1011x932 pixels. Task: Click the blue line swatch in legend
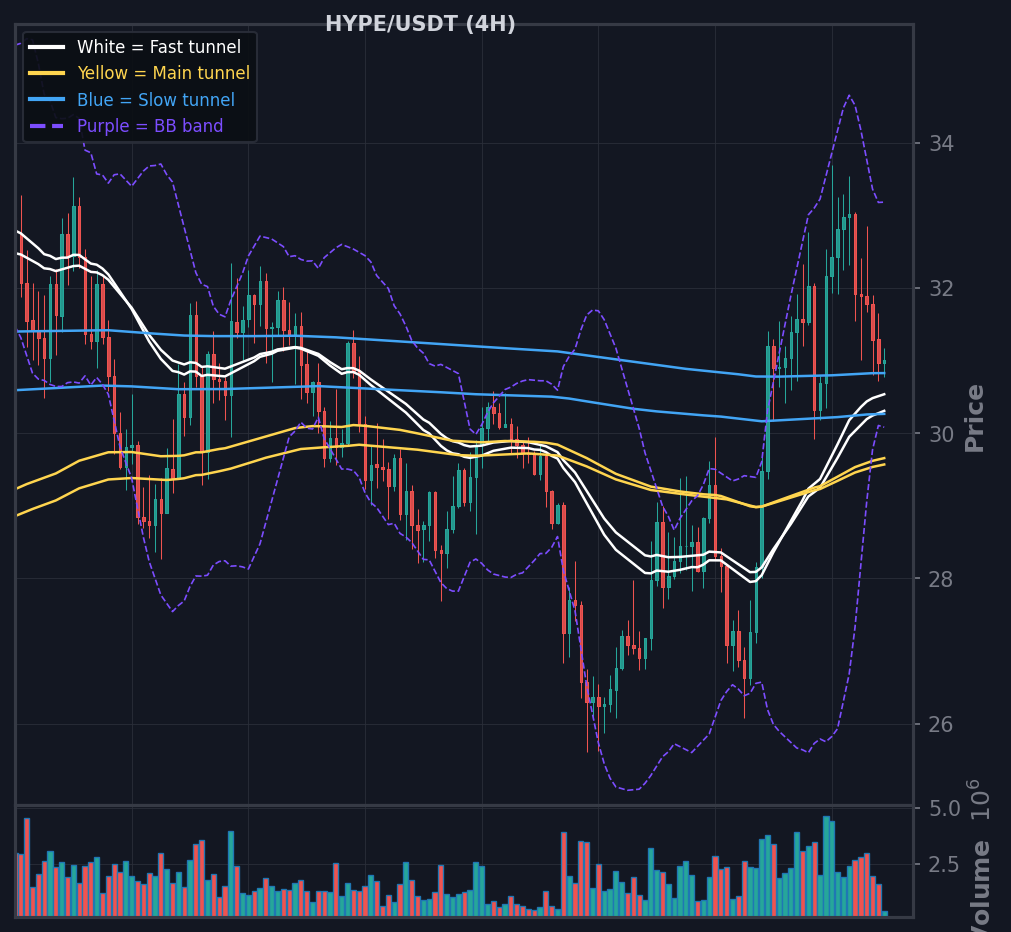[x=46, y=99]
